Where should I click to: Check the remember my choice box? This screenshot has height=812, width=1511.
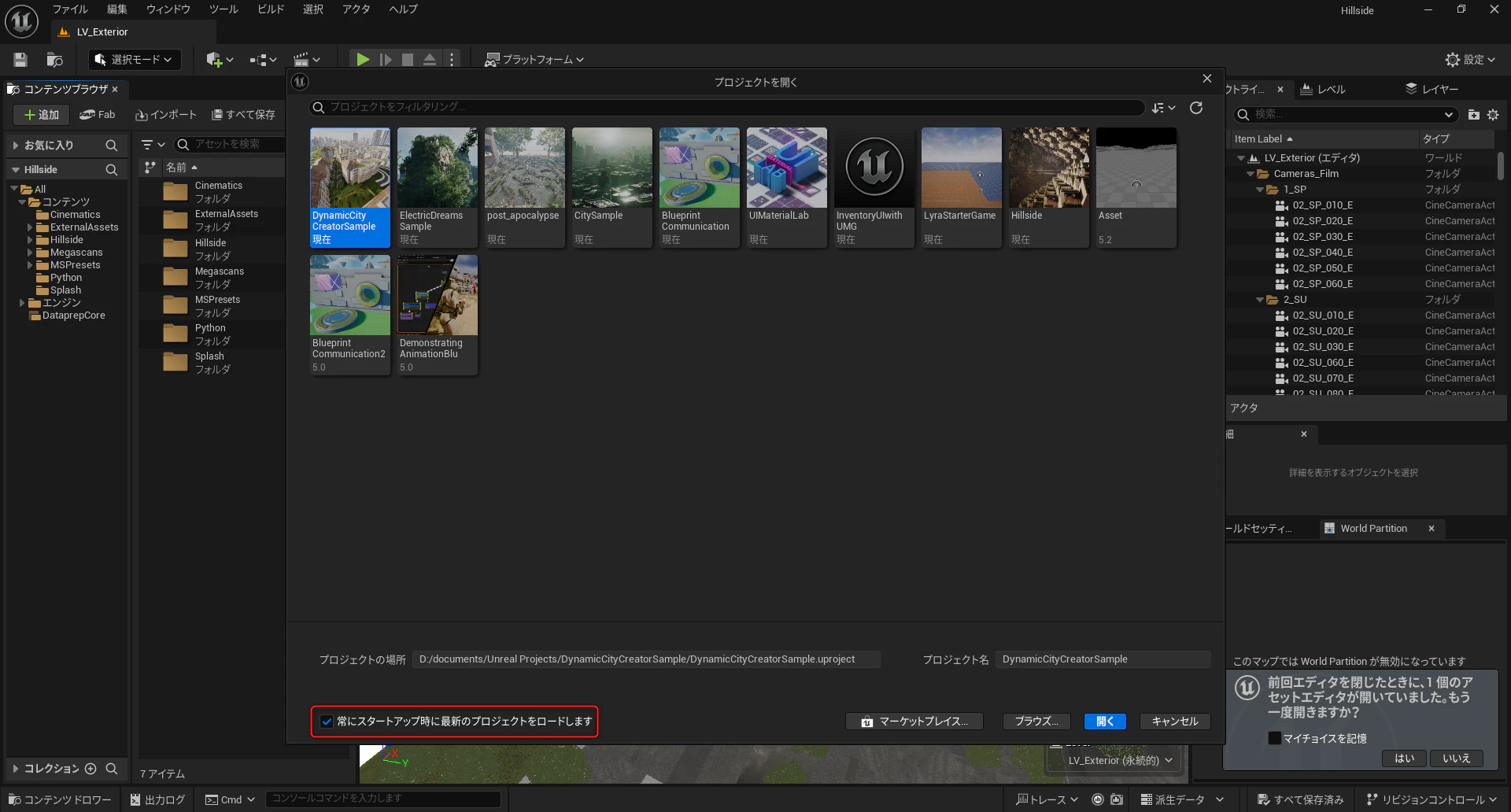pyautogui.click(x=1274, y=738)
